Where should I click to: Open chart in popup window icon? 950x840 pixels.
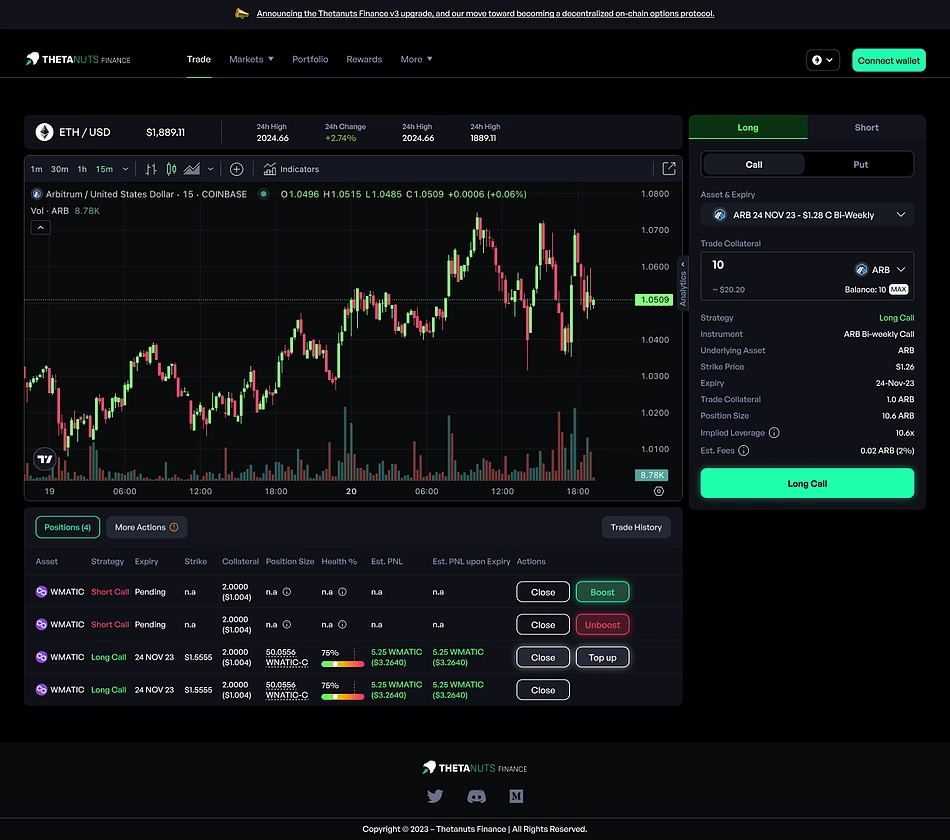click(668, 168)
